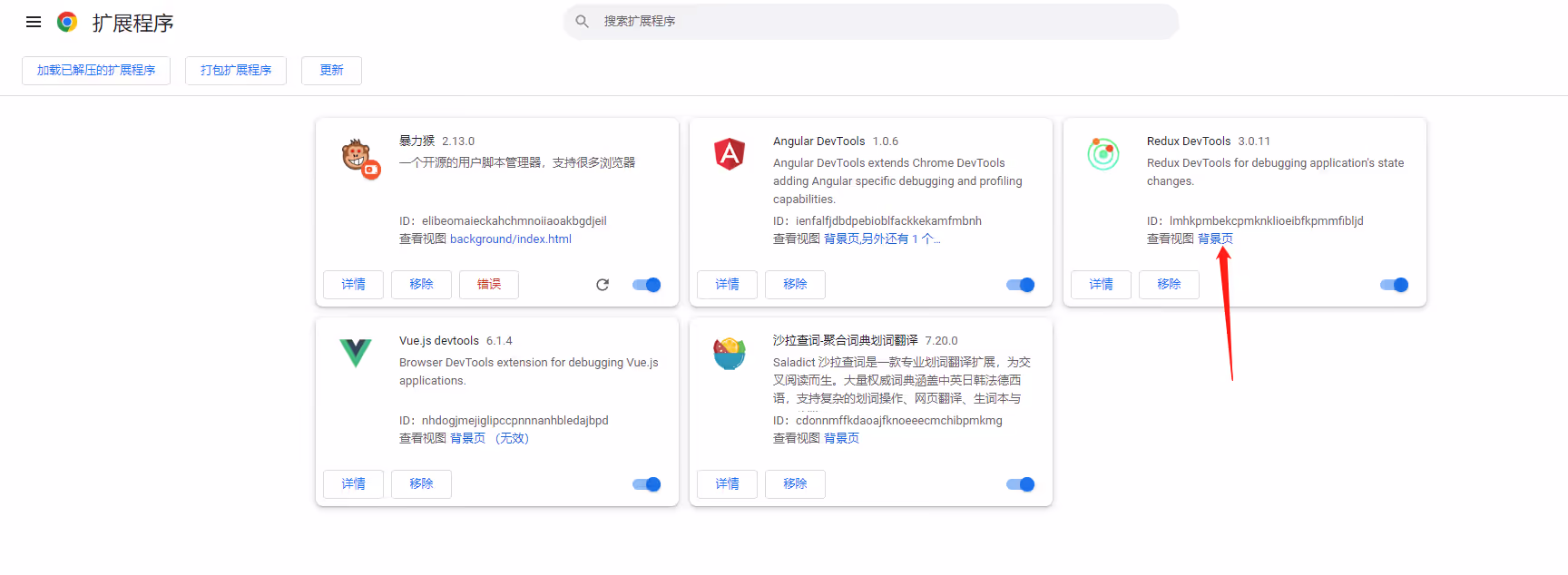Turn off the Redux DevTools toggle
1568x575 pixels.
coord(1395,285)
